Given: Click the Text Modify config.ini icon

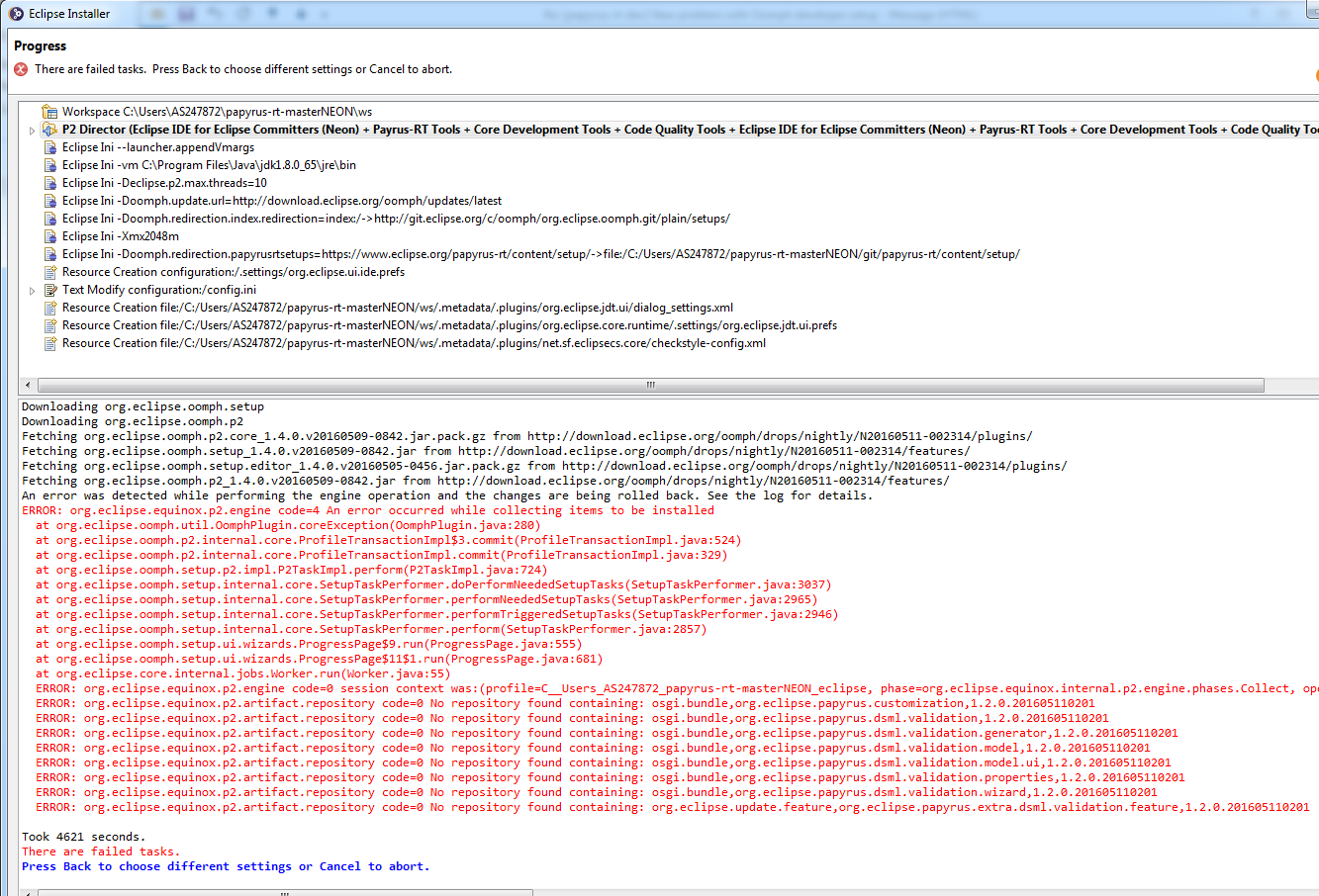Looking at the screenshot, I should click(x=50, y=290).
